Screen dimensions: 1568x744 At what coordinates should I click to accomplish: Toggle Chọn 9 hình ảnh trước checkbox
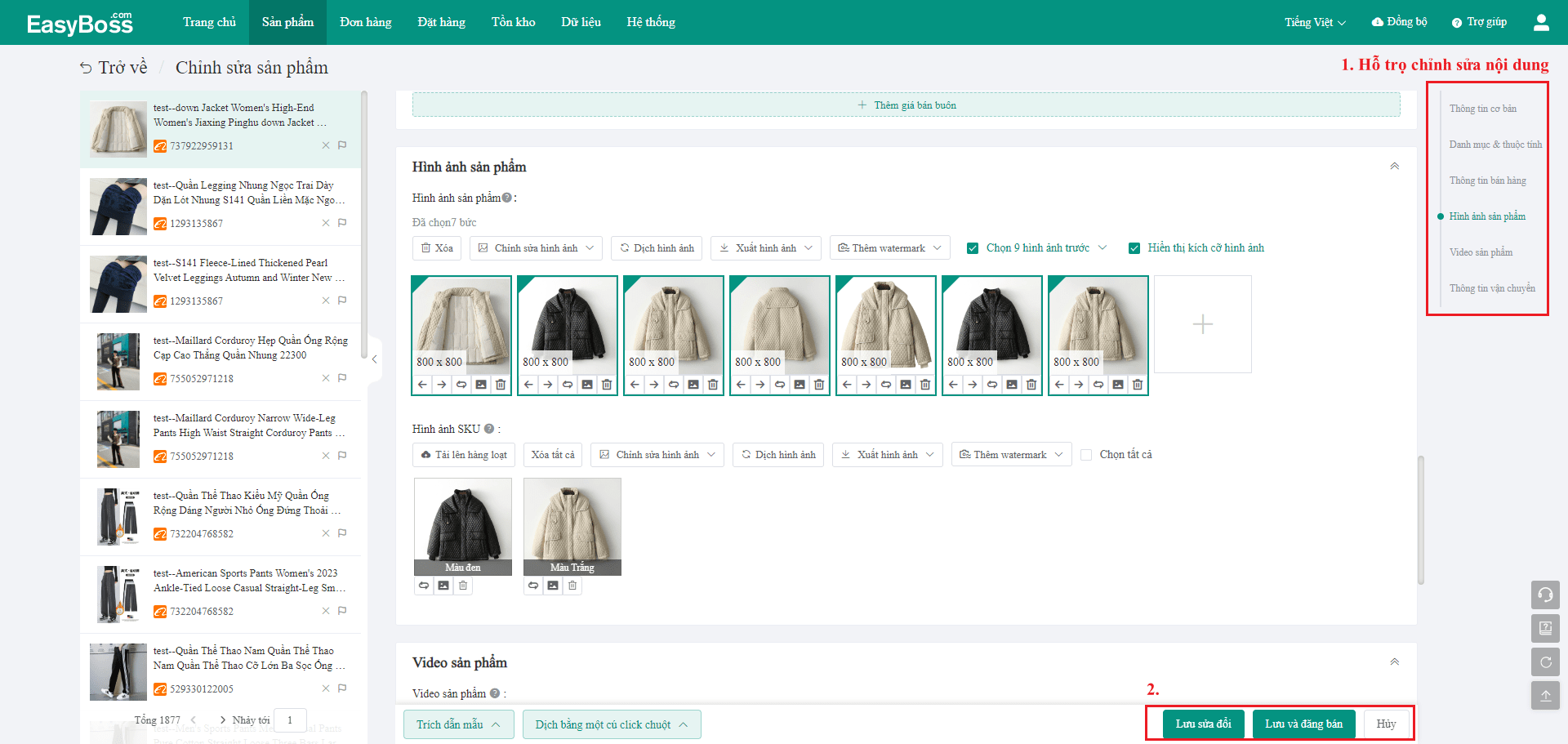pos(973,248)
